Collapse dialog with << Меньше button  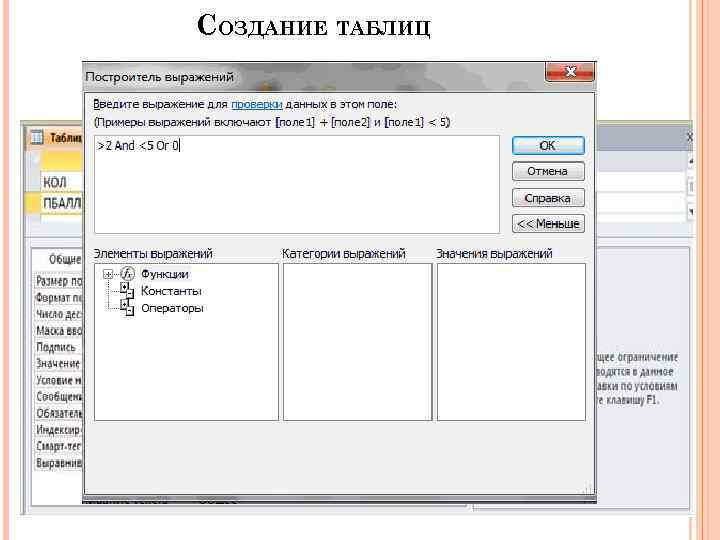[548, 224]
